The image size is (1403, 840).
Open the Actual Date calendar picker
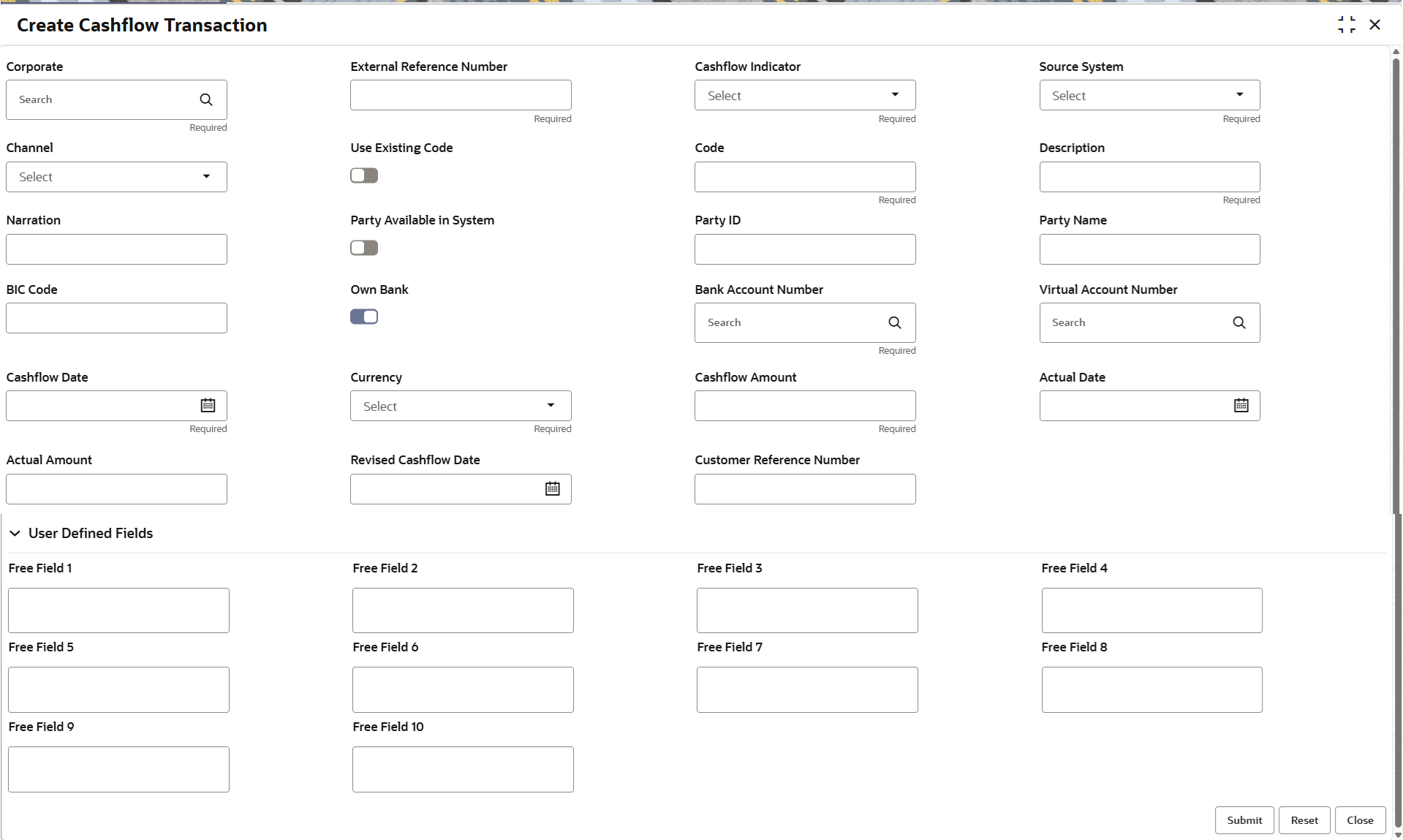pos(1241,406)
